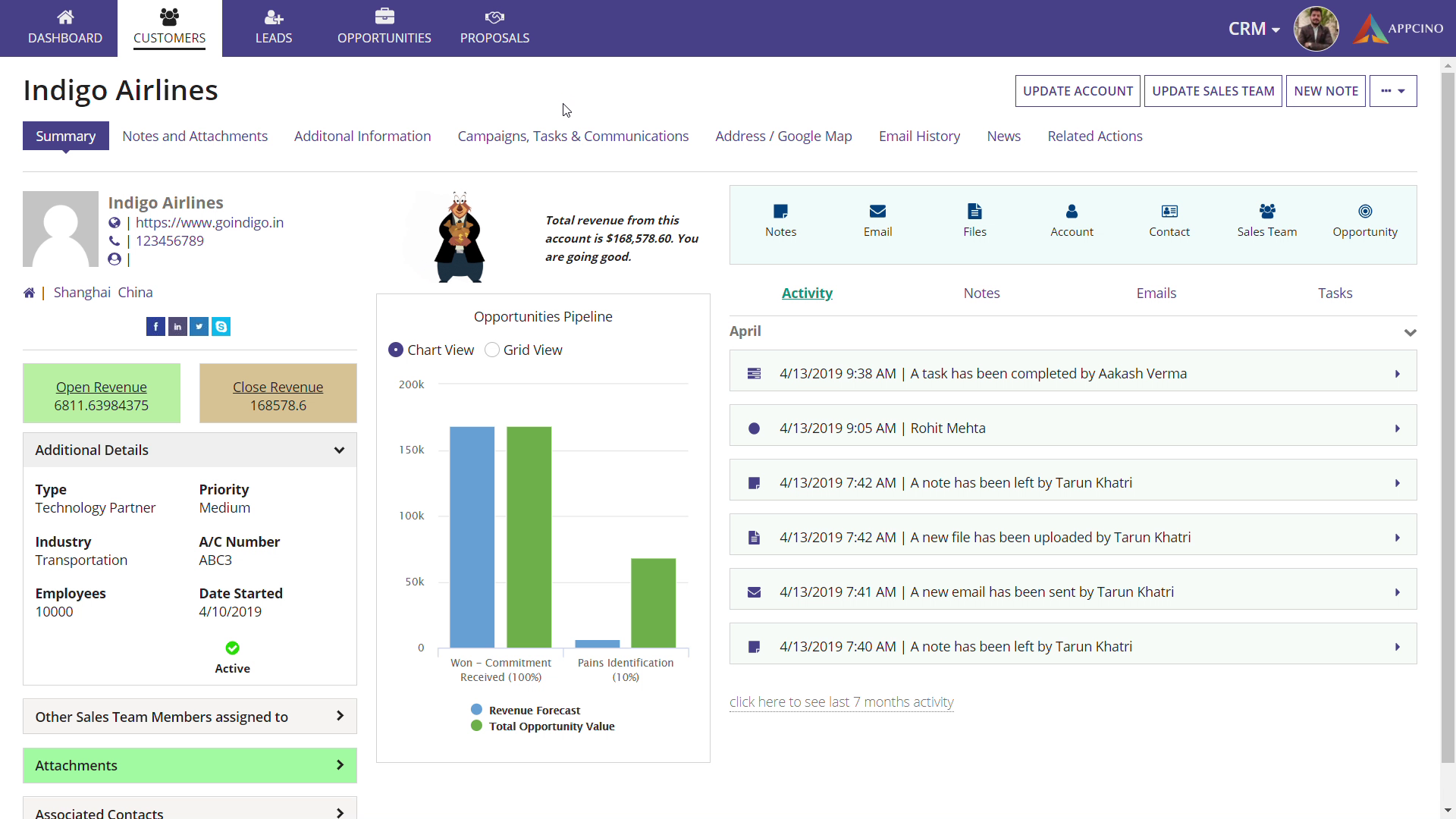Screen dimensions: 1456x819
Task: Select the Grid View radio button
Action: point(492,350)
